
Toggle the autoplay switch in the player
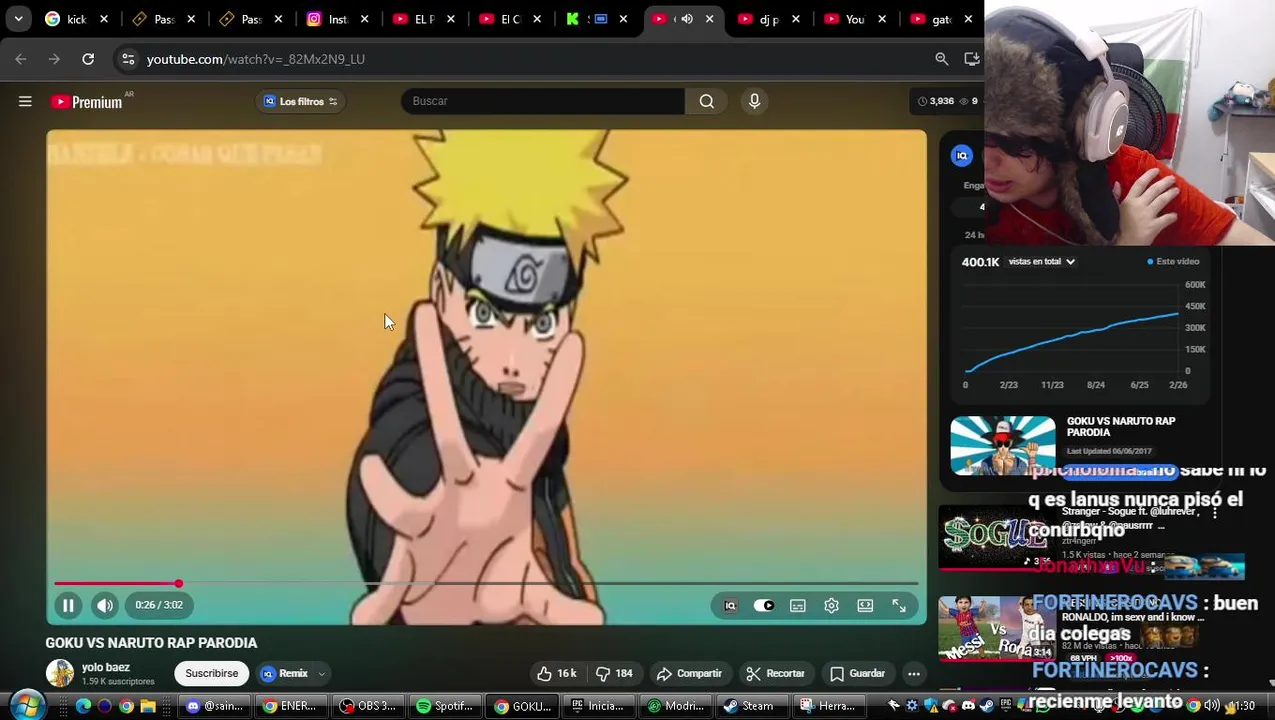click(x=763, y=605)
